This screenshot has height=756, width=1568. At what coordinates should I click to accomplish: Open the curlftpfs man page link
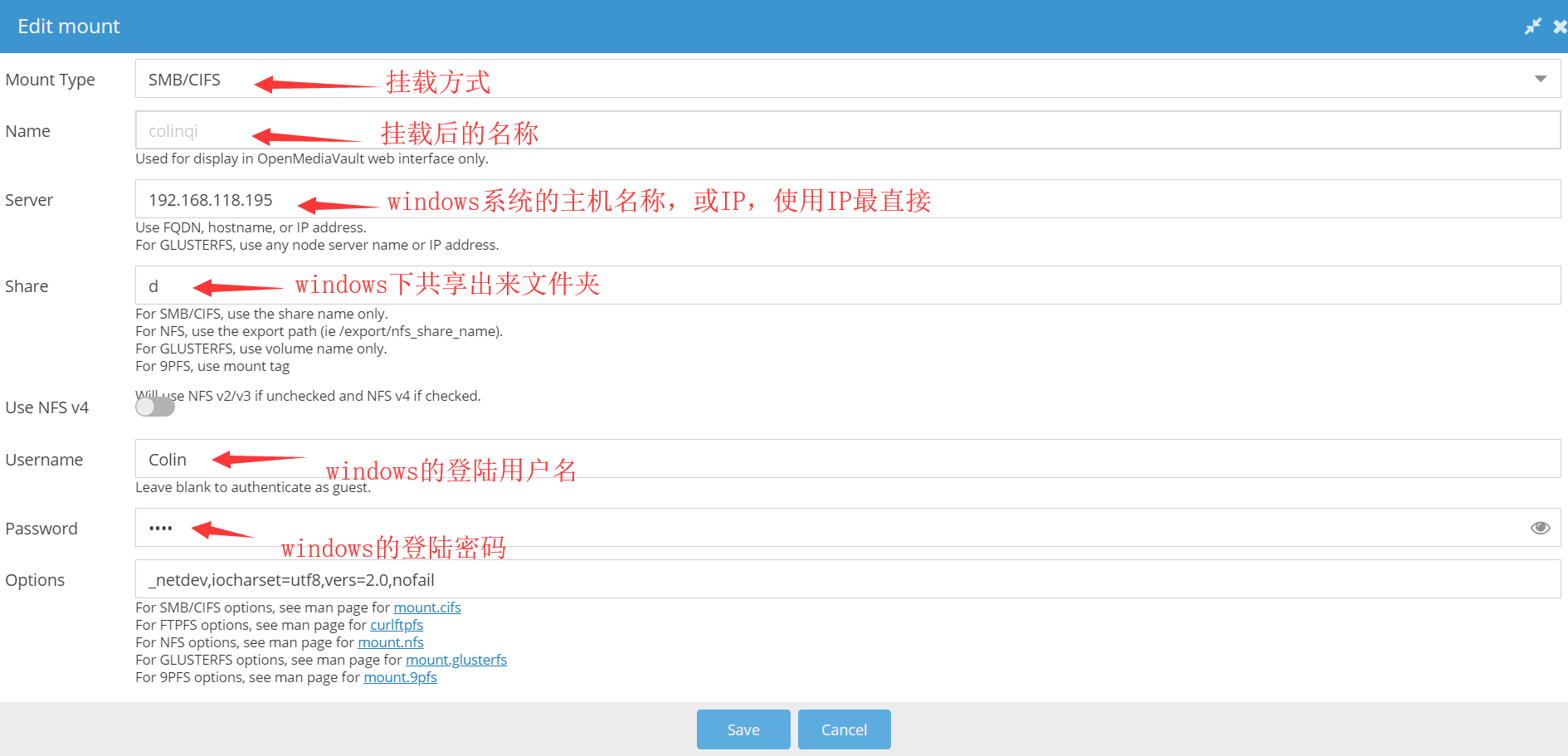[x=397, y=625]
